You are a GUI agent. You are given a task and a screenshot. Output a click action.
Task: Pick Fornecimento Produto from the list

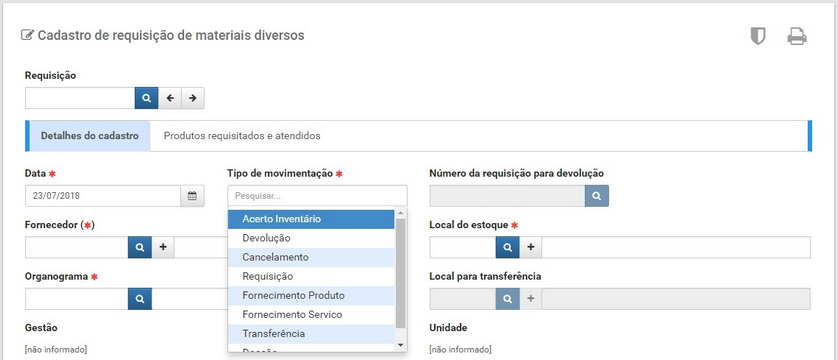tap(311, 296)
